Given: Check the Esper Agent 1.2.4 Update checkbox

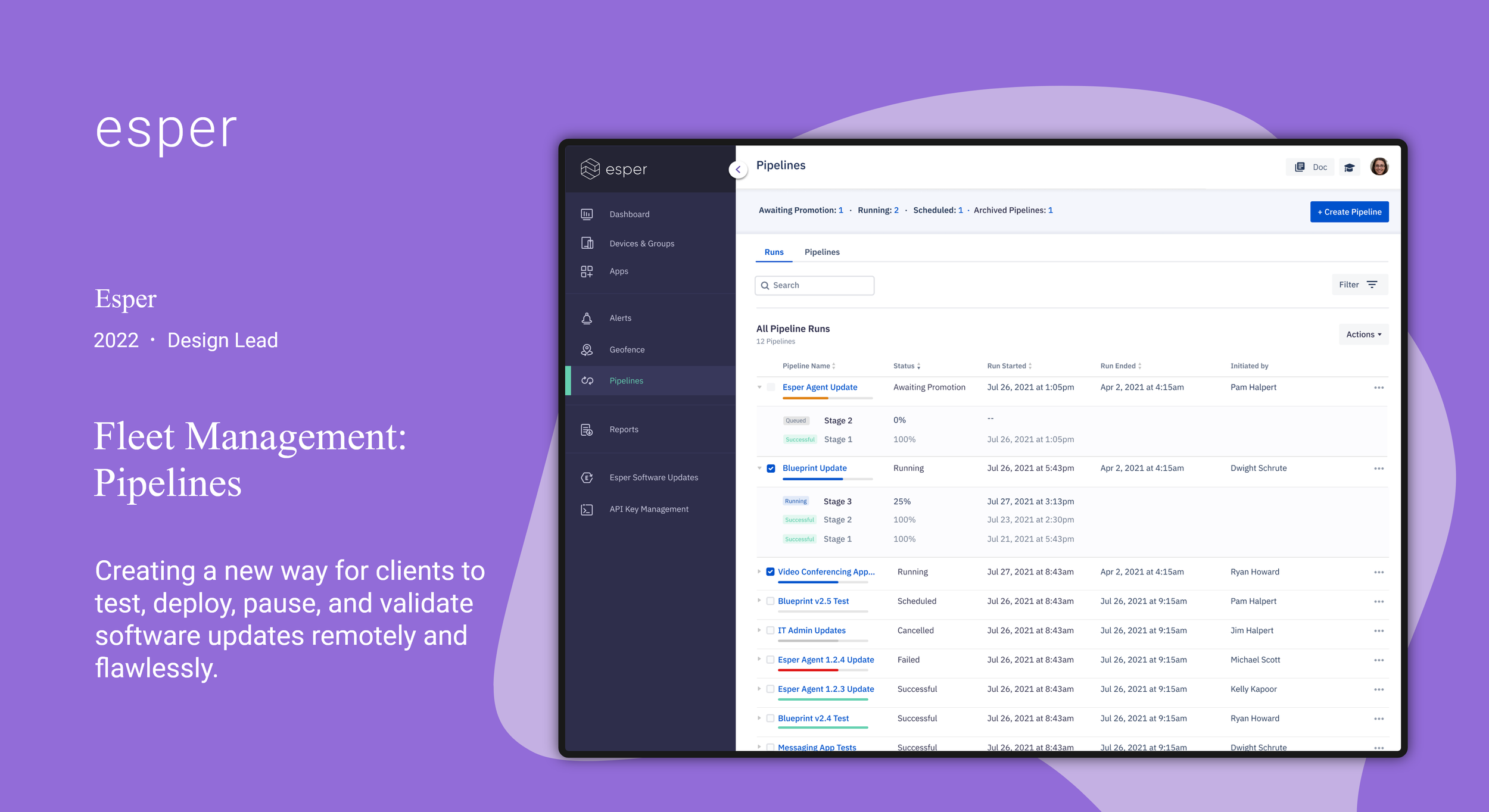Looking at the screenshot, I should click(770, 660).
